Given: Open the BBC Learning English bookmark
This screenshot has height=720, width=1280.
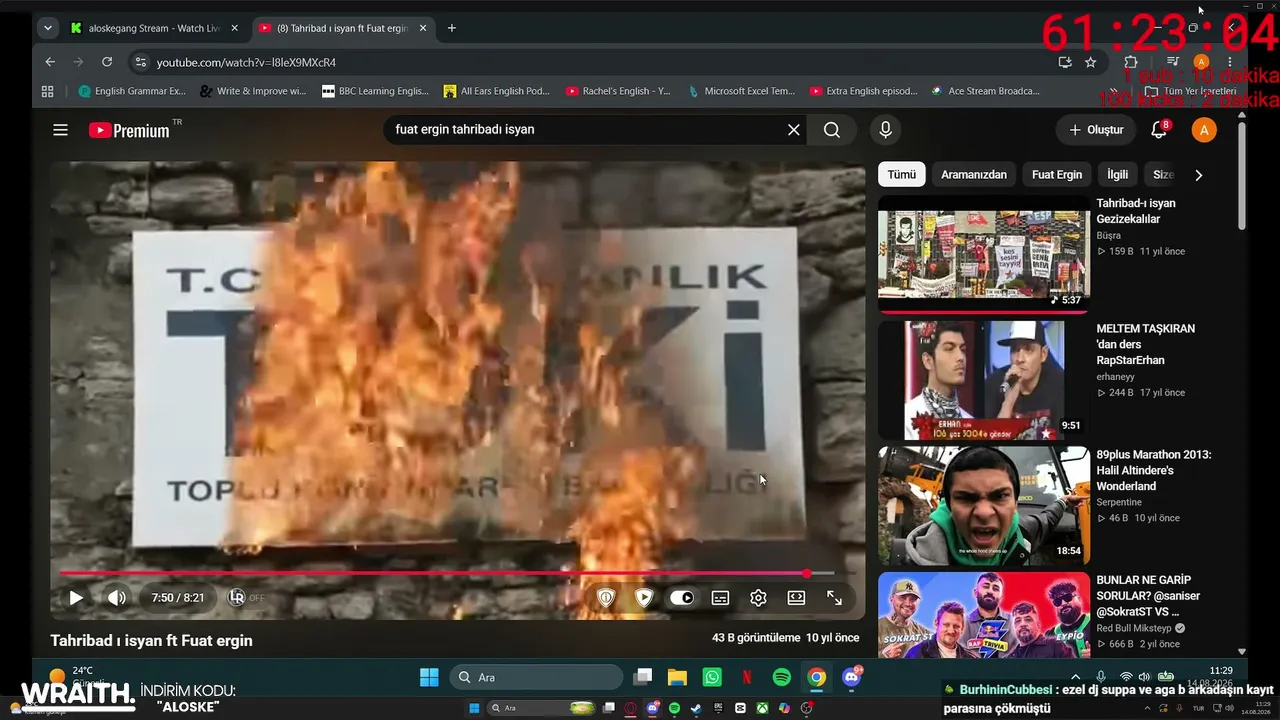Looking at the screenshot, I should click(375, 91).
